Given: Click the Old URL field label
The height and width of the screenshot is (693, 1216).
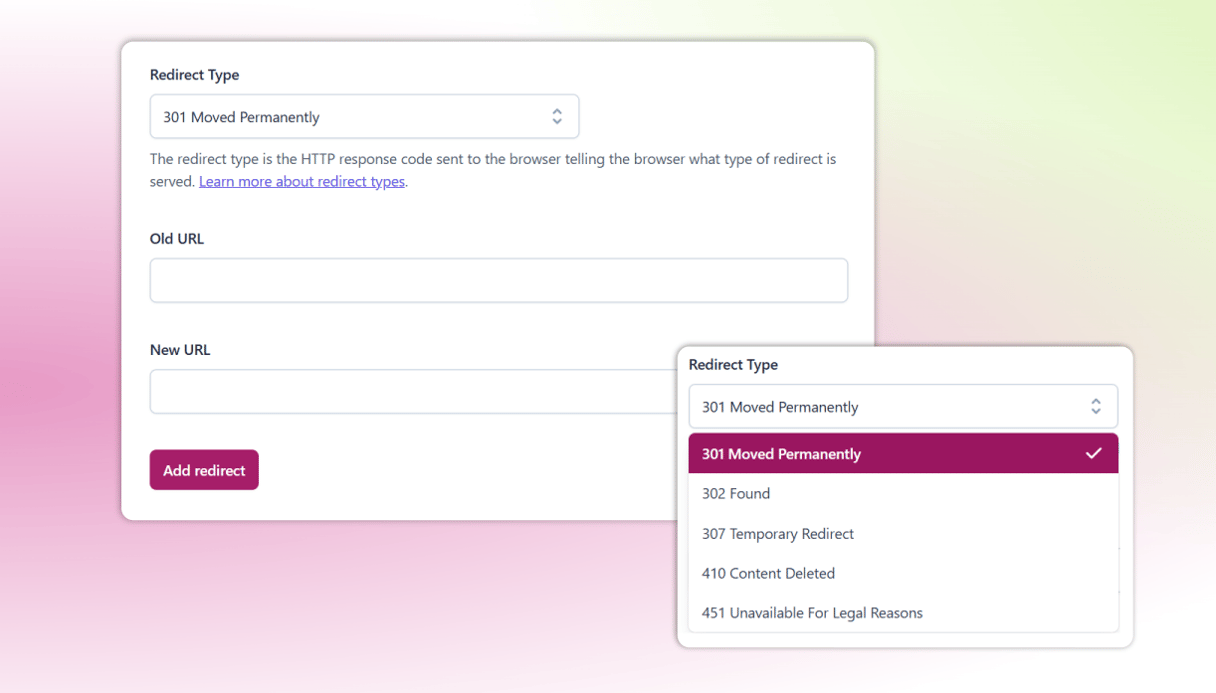Looking at the screenshot, I should (x=177, y=239).
